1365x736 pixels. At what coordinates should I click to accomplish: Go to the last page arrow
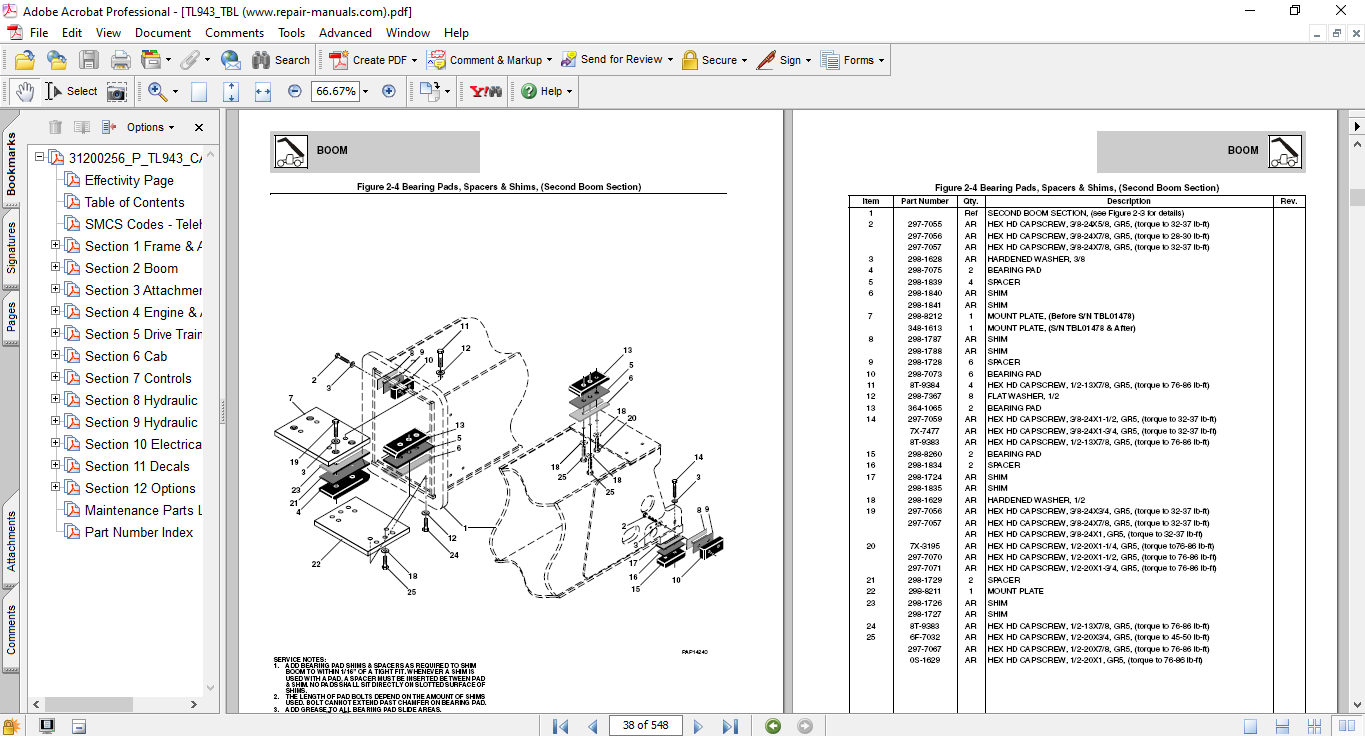coord(730,725)
